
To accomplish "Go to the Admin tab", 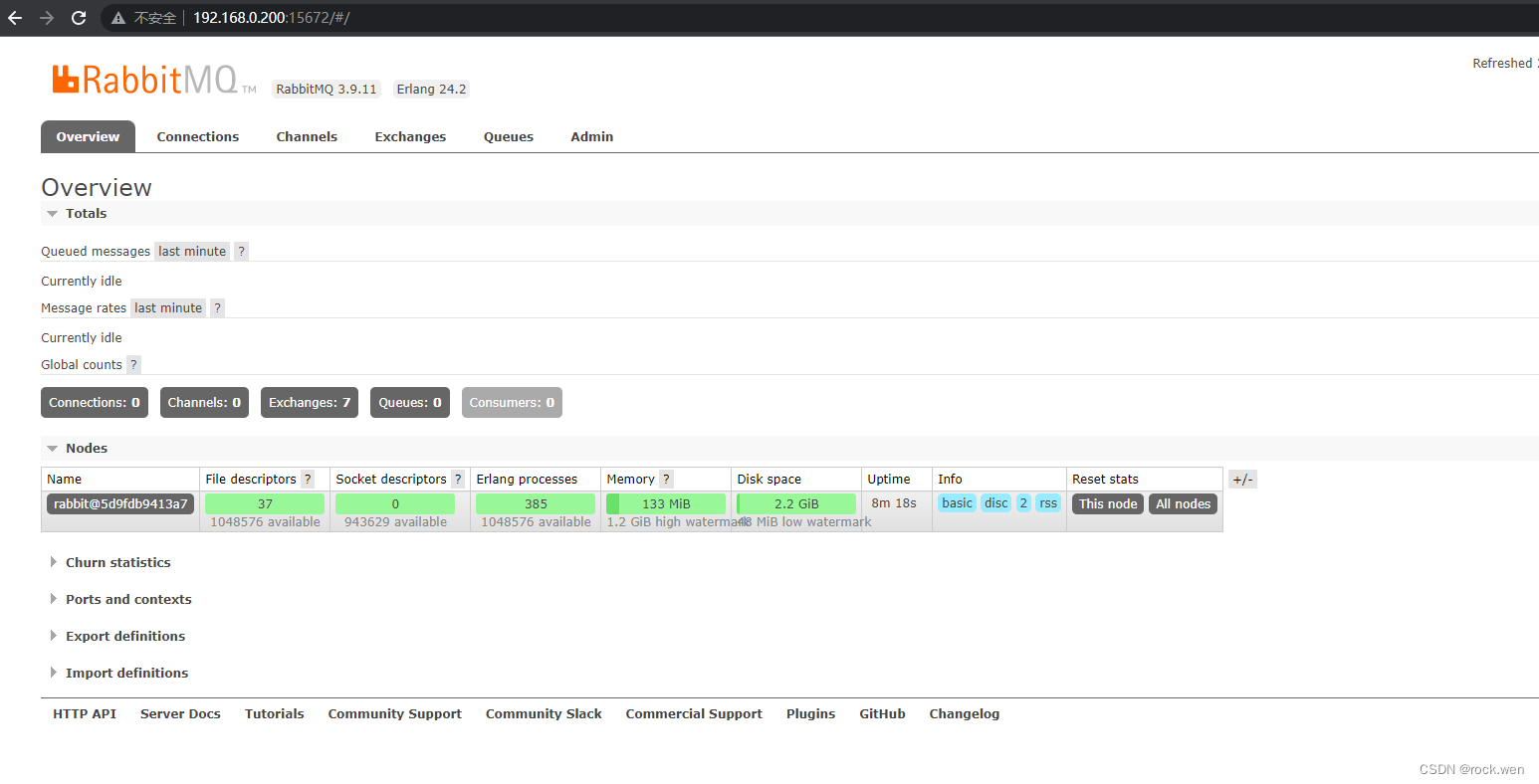I will 592,137.
